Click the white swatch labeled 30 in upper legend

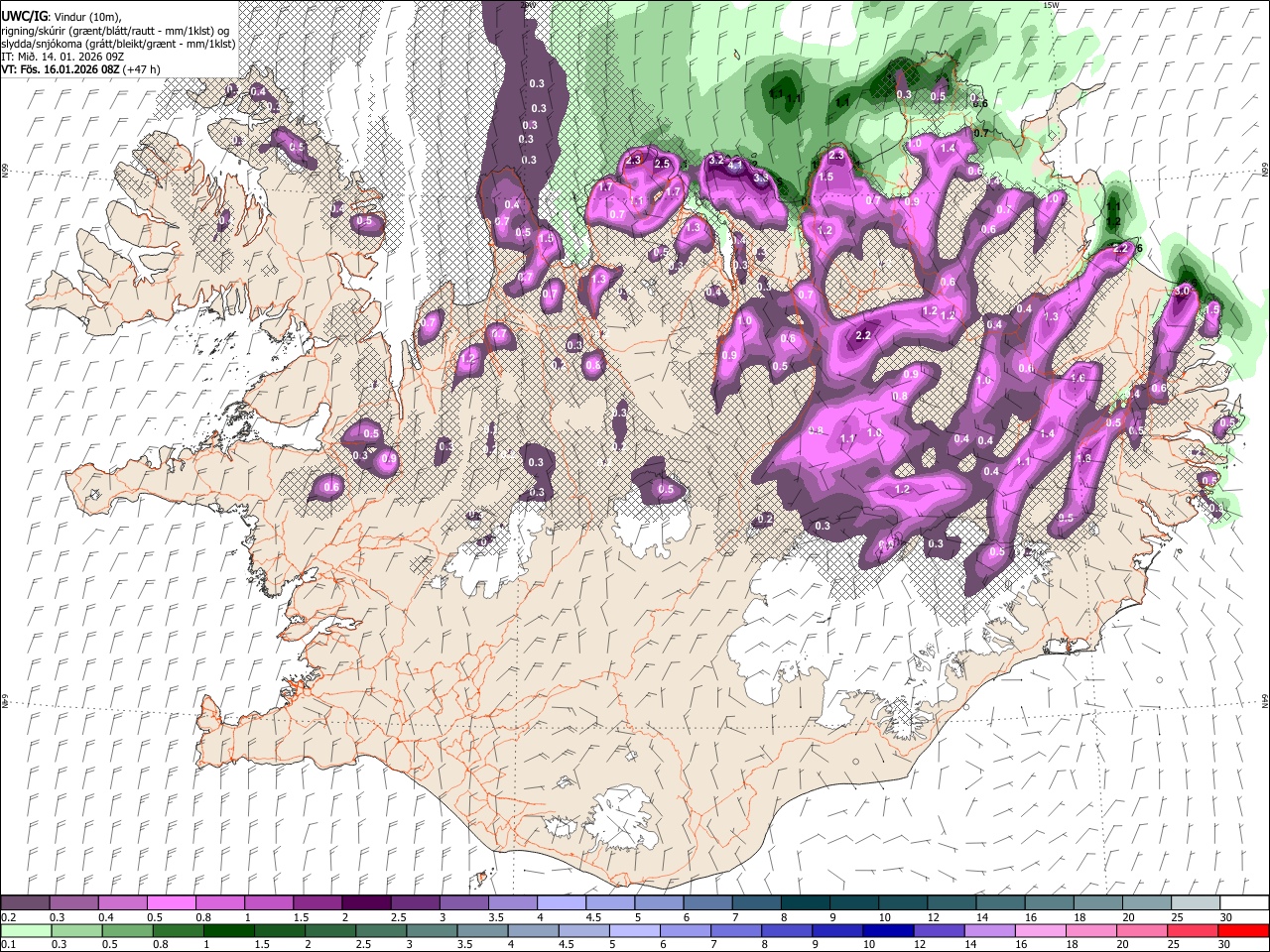1244,903
